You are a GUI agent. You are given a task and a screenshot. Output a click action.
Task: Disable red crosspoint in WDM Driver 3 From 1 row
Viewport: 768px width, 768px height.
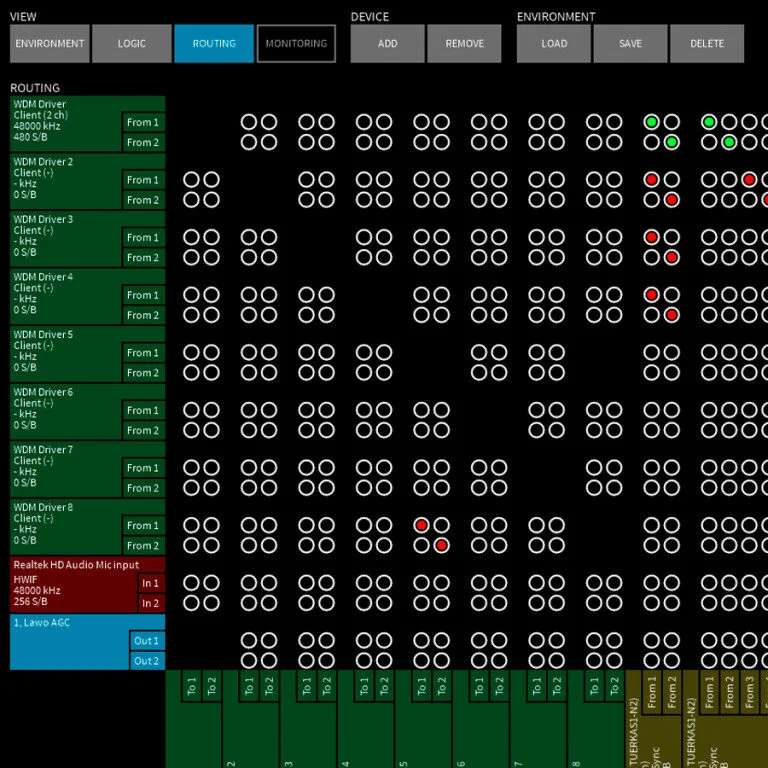(652, 237)
